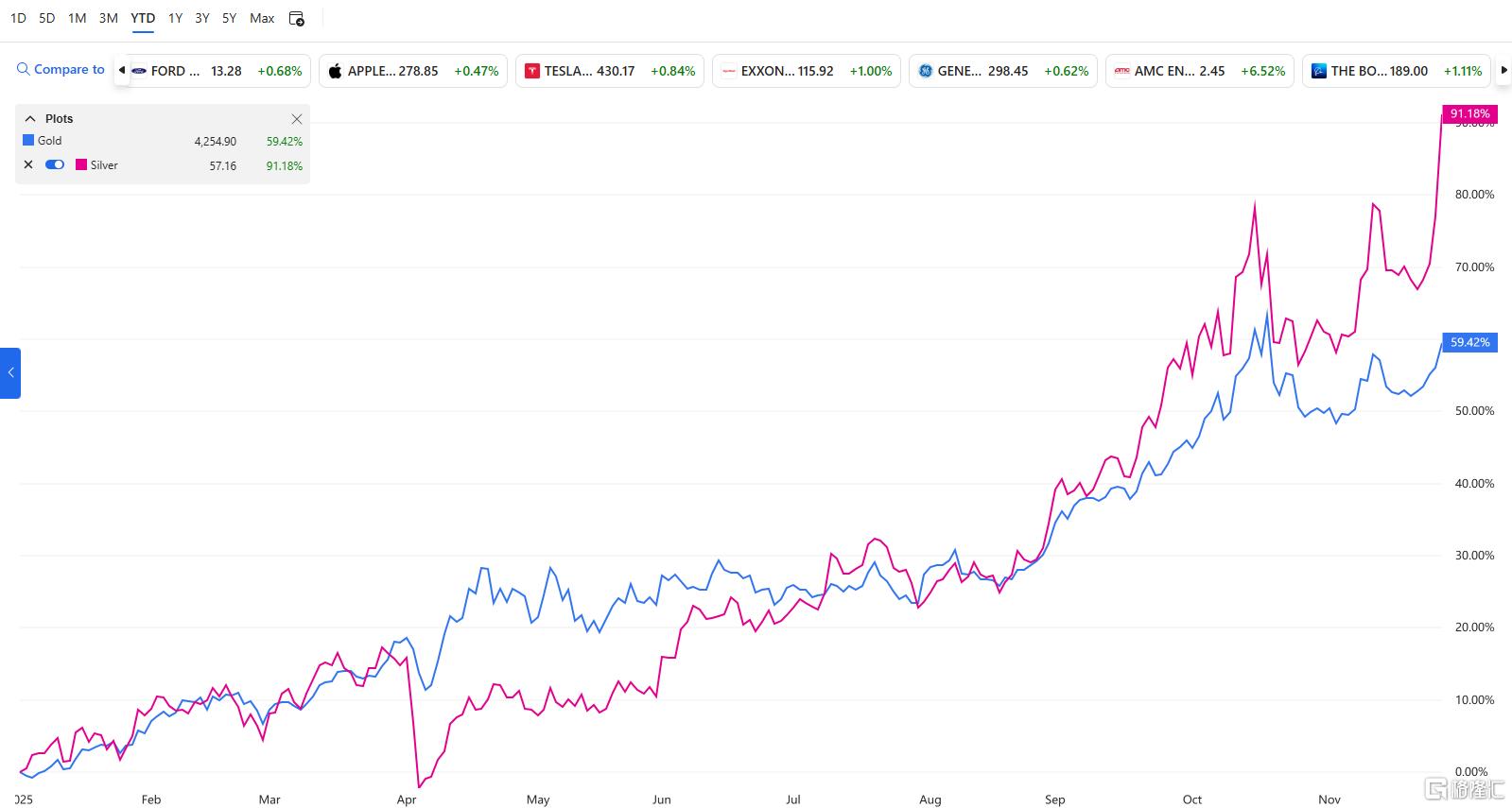Screen dimensions: 1512x808
Task: Collapse the Plots panel chevron
Action: pyautogui.click(x=30, y=119)
